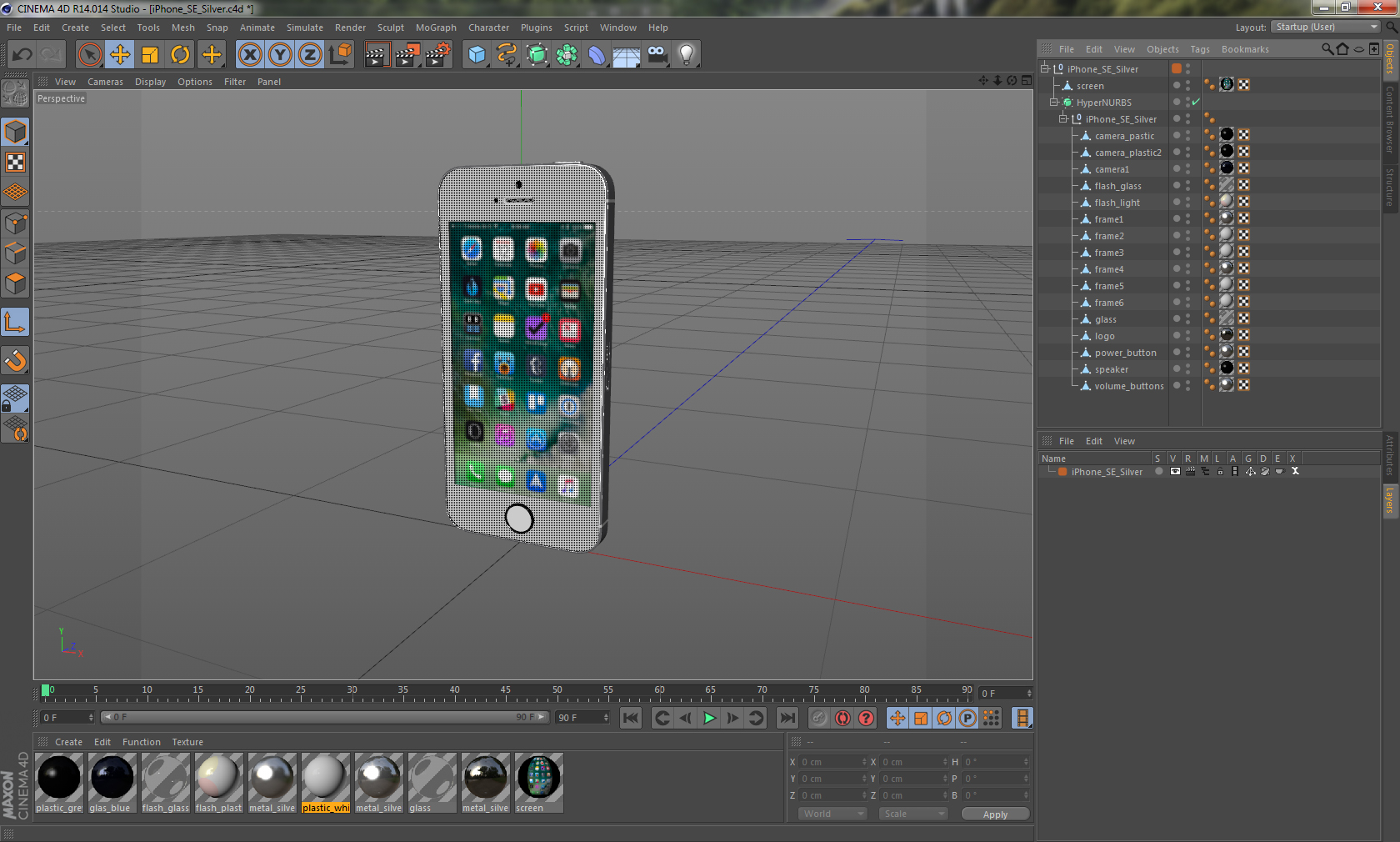This screenshot has height=842, width=1400.
Task: Select the flash_light object row
Action: pyautogui.click(x=1117, y=203)
